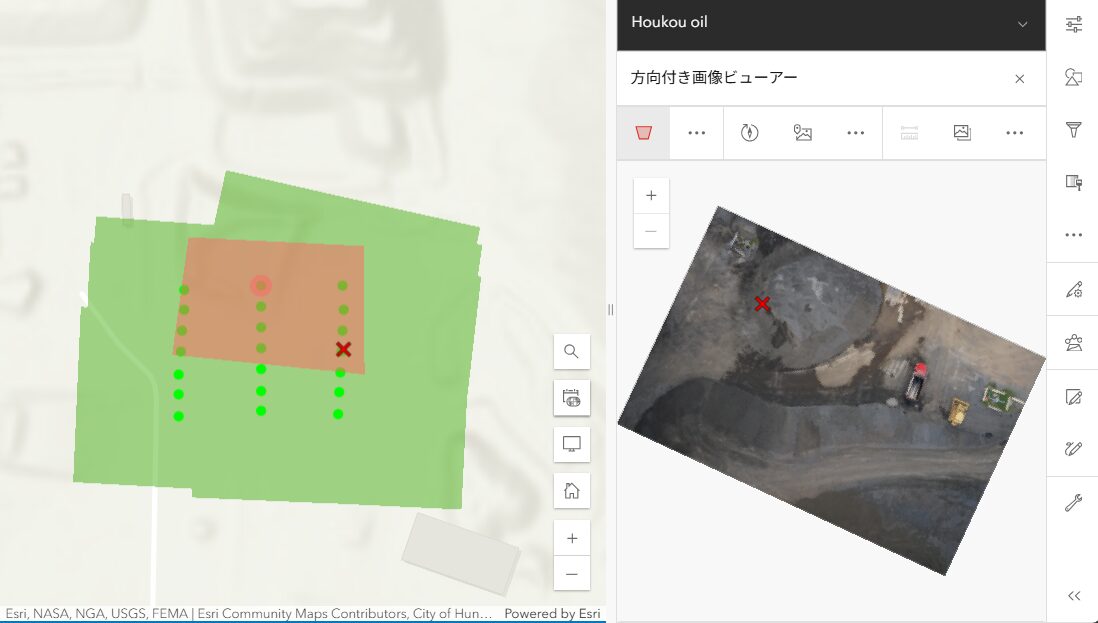Click the shapes styles icon in sidebar
The height and width of the screenshot is (623, 1098).
[1074, 77]
